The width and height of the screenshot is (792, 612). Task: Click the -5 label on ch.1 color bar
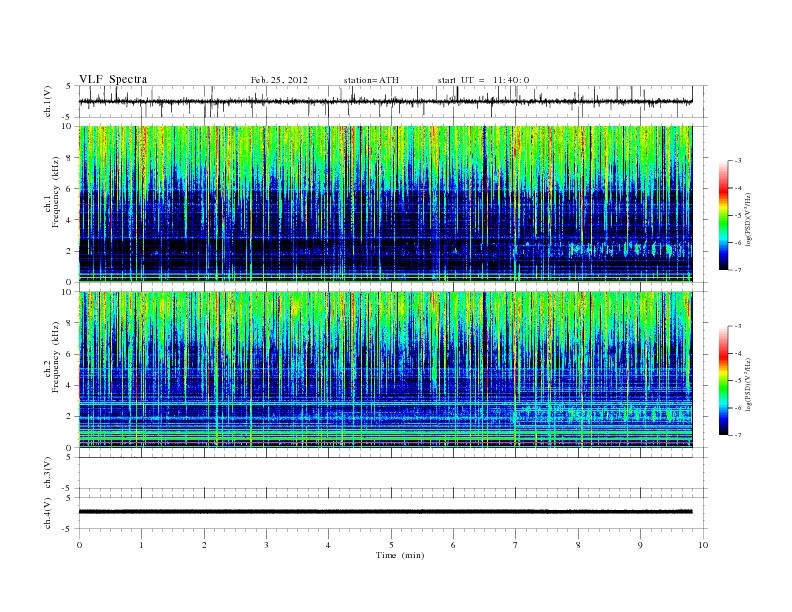coord(737,216)
